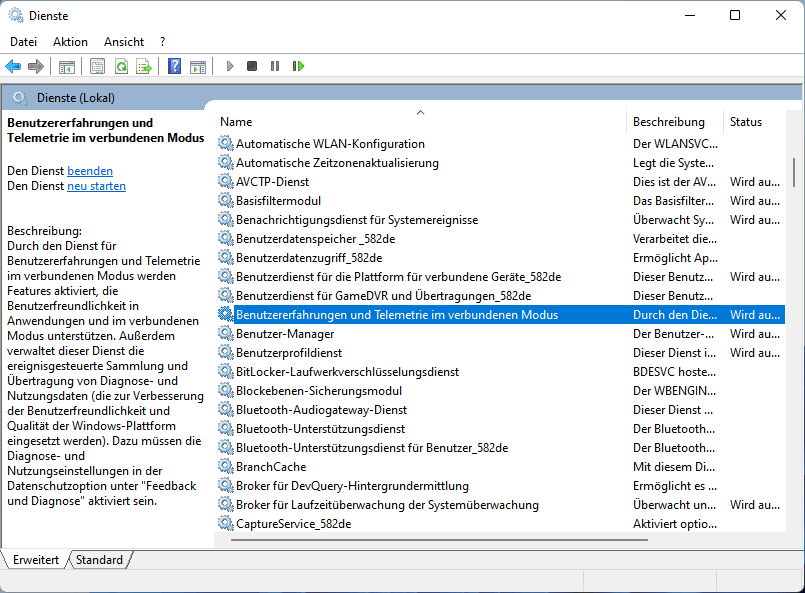Viewport: 805px width, 593px height.
Task: Open Properties via toolbar icon
Action: [97, 67]
